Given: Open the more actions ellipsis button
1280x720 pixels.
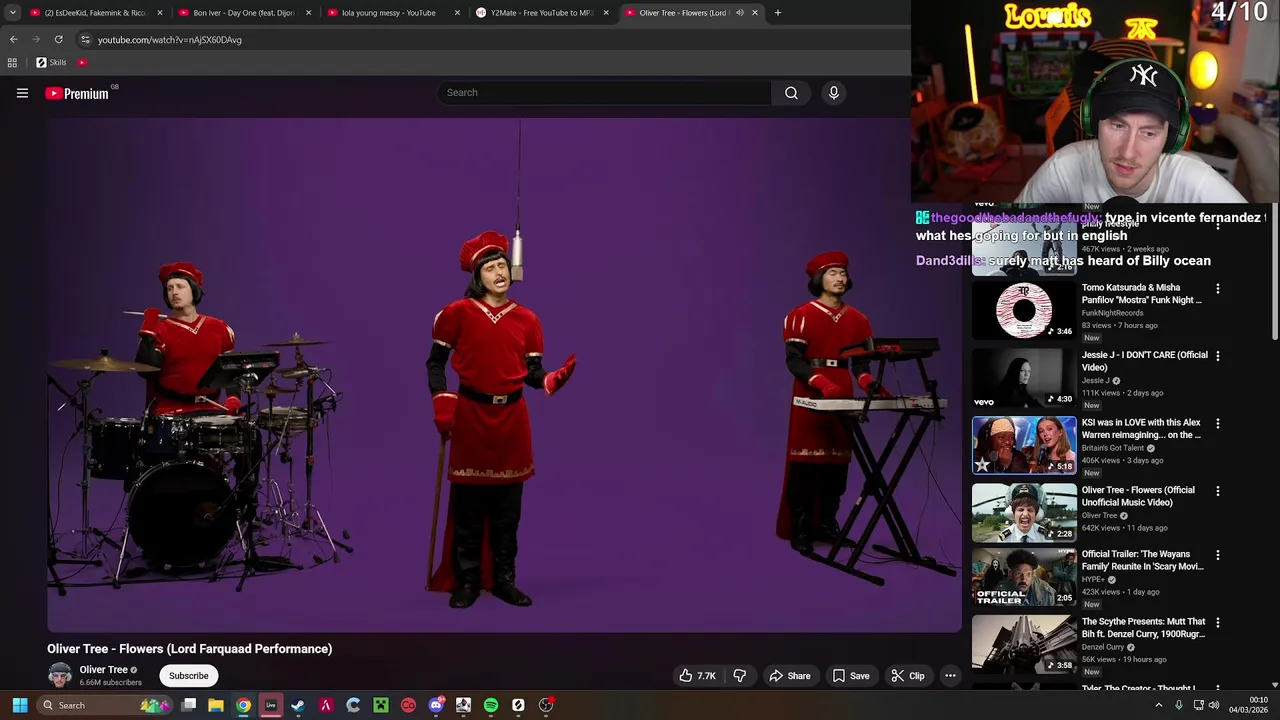Looking at the screenshot, I should pos(950,676).
